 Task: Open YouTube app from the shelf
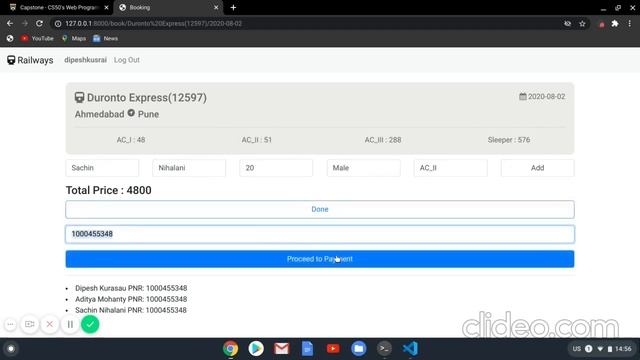click(333, 349)
